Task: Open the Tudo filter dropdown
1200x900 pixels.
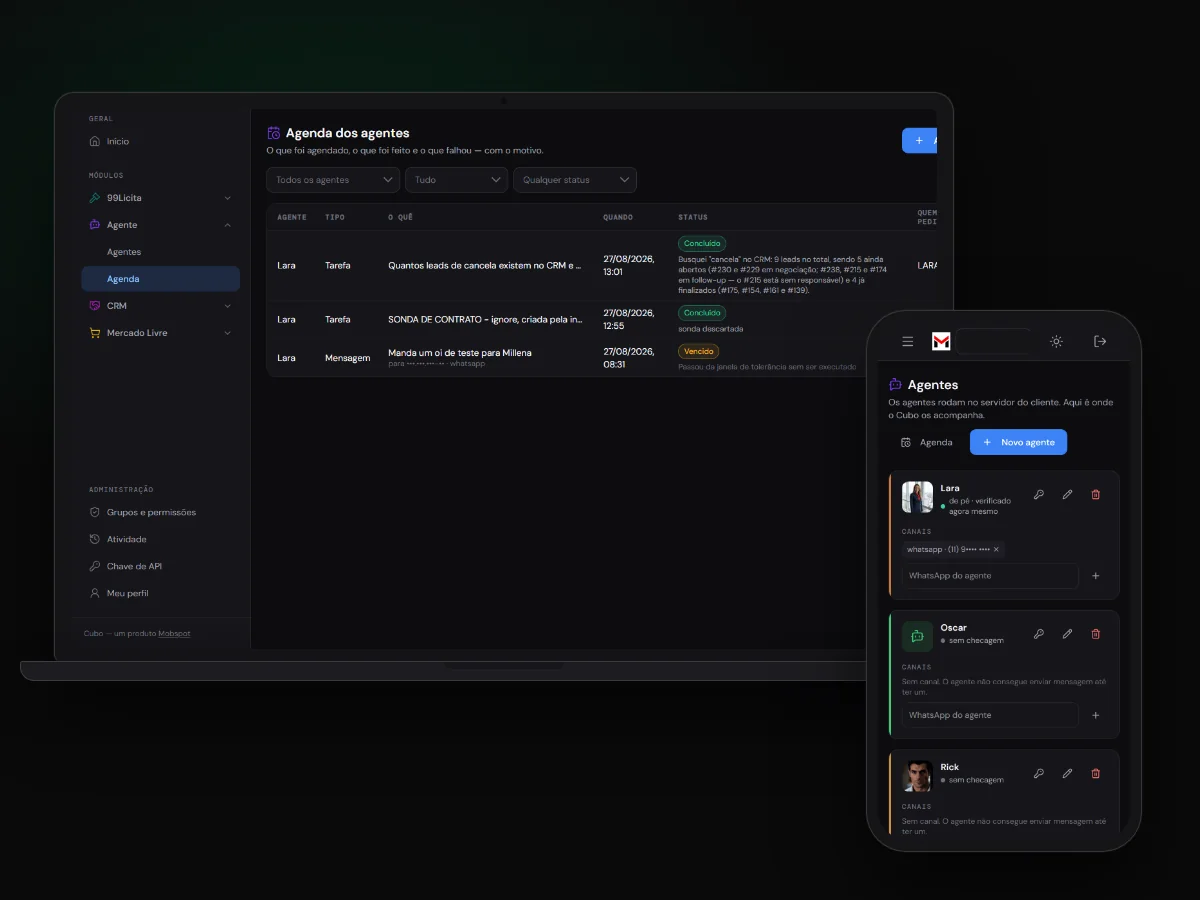Action: tap(457, 180)
